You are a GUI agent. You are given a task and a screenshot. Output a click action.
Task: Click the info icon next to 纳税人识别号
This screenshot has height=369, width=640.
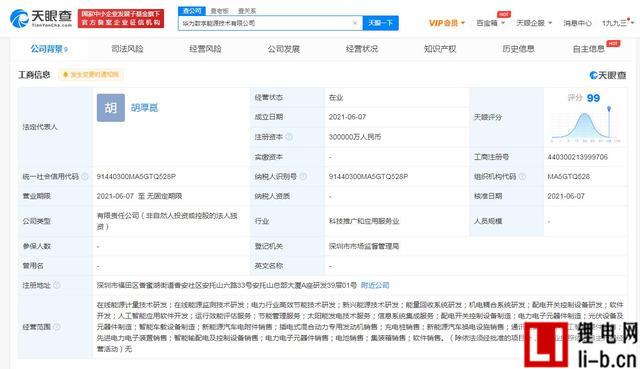(x=303, y=176)
